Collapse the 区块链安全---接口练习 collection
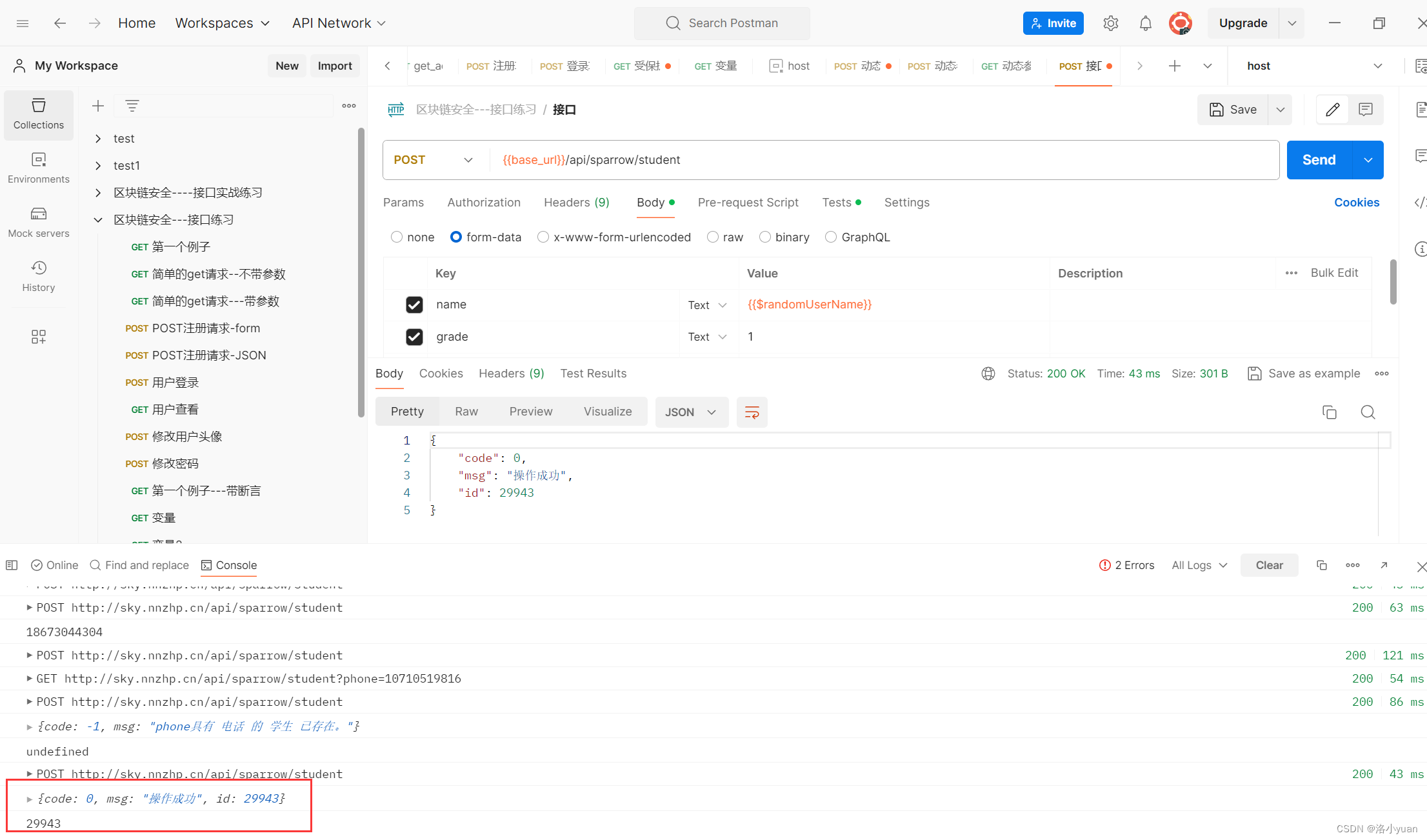This screenshot has height=840, width=1427. 98,220
